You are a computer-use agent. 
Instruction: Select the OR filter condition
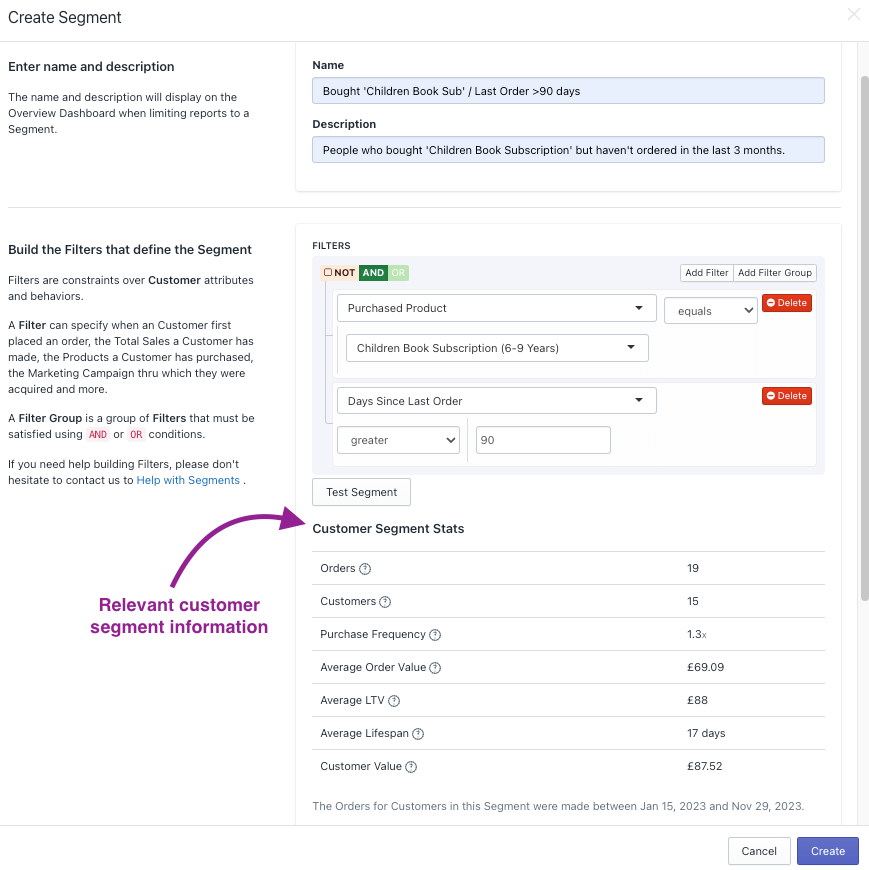[398, 272]
